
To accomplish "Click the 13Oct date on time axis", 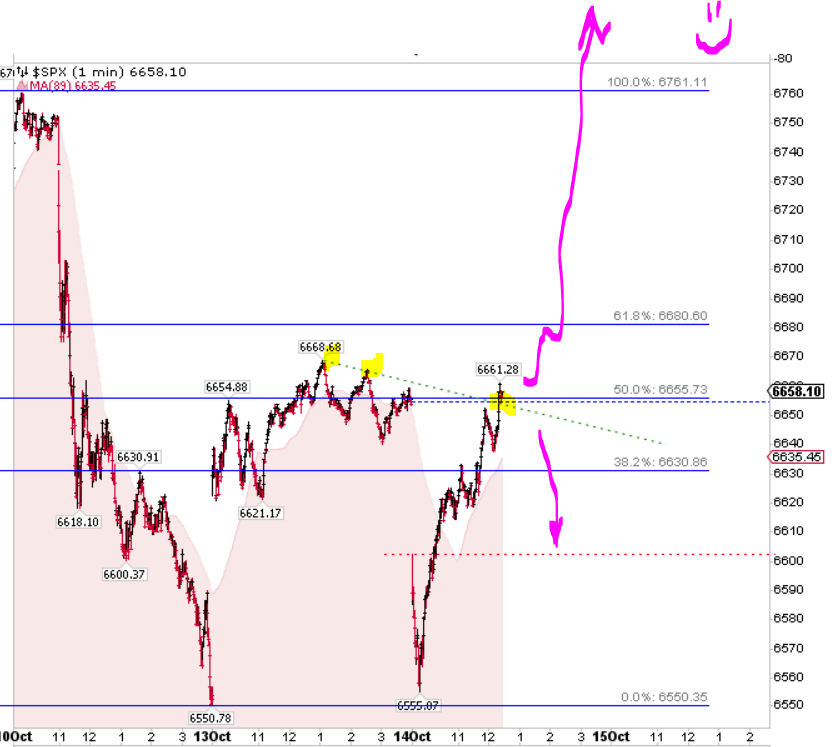I will [x=212, y=737].
